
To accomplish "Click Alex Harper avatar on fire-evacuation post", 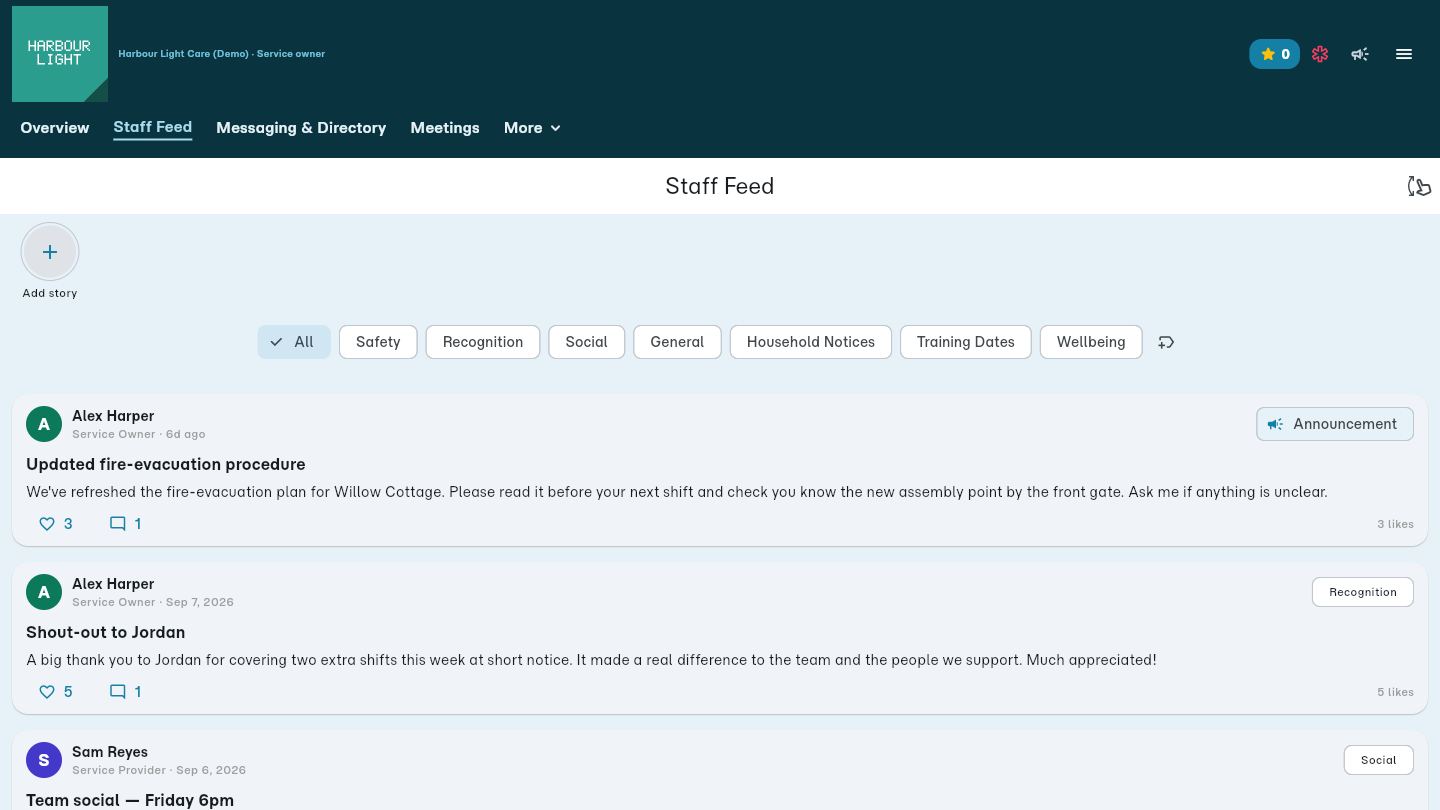I will pyautogui.click(x=44, y=424).
